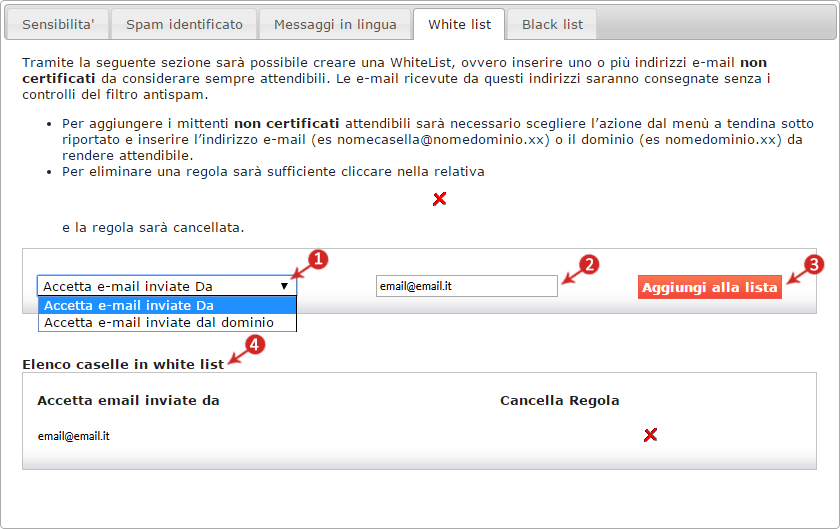Screen dimensions: 840x529
Task: Select the White list tab
Action: [x=459, y=25]
